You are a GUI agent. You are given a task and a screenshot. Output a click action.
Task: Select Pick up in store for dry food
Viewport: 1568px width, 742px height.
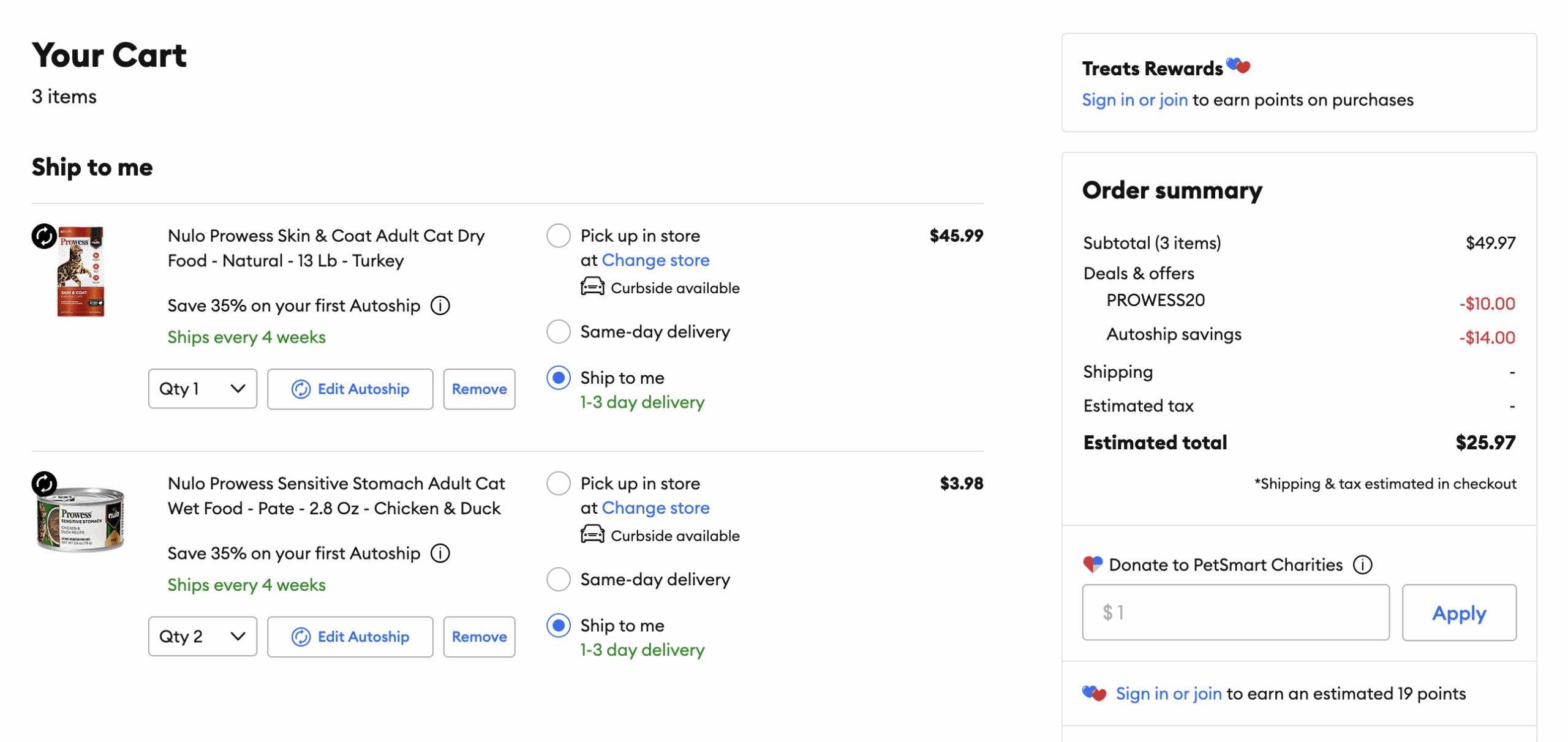(x=558, y=236)
